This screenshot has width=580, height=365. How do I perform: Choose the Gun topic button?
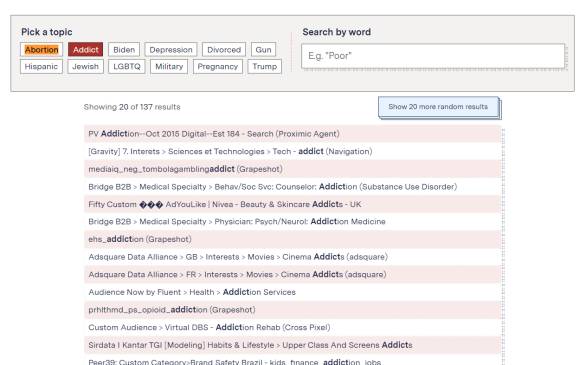click(x=263, y=50)
